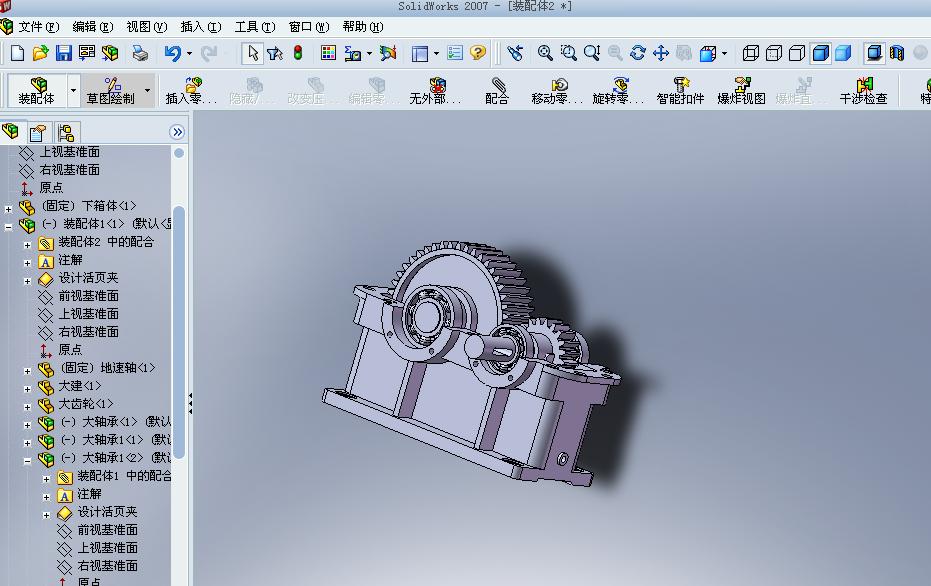Select the Rotate View tool

[x=638, y=53]
